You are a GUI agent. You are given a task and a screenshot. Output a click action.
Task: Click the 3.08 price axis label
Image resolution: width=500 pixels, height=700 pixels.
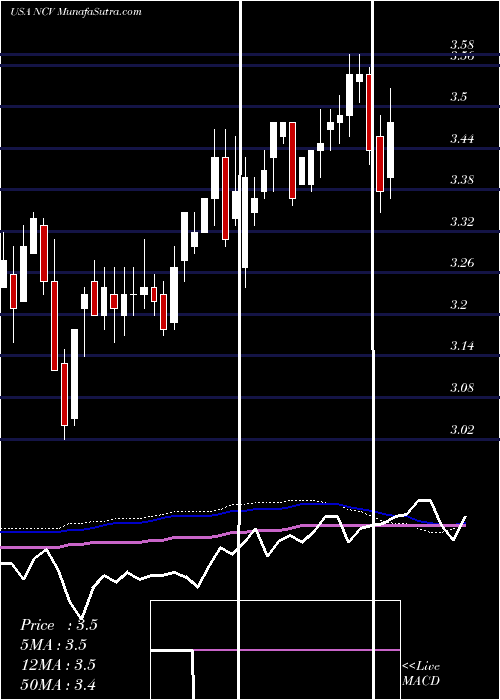point(462,388)
